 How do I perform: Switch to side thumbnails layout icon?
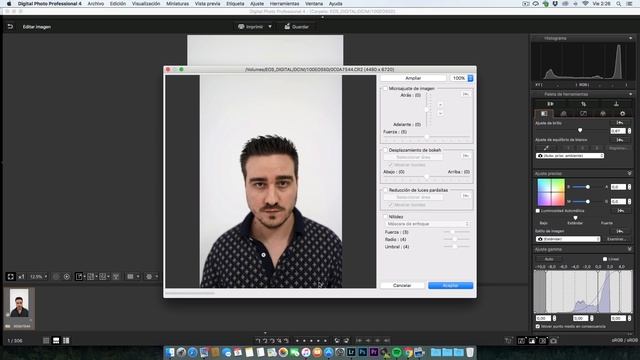coord(66,340)
